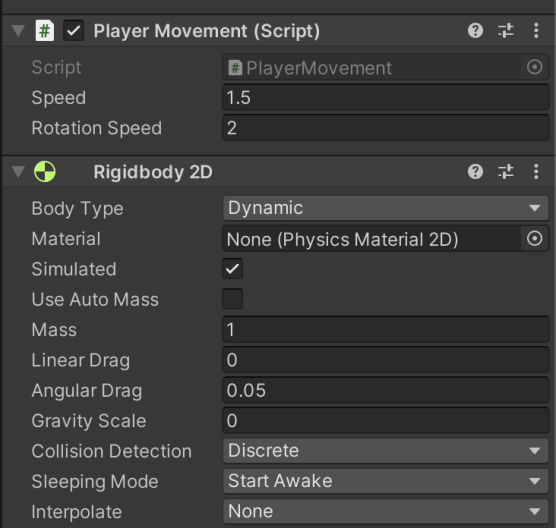Uncheck the Simulated checkbox

233,269
